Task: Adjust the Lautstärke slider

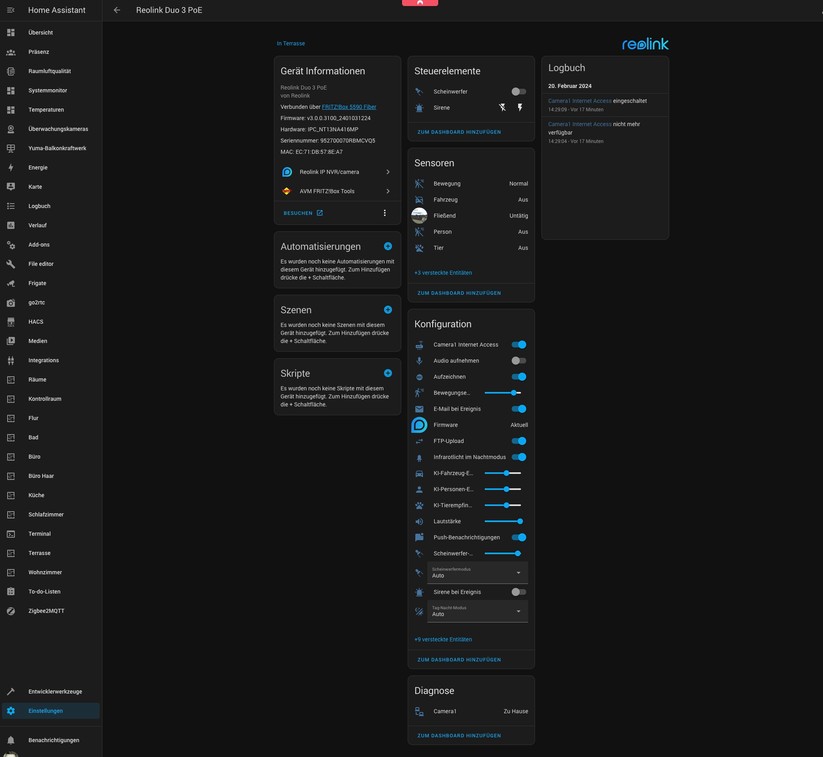Action: click(x=503, y=521)
